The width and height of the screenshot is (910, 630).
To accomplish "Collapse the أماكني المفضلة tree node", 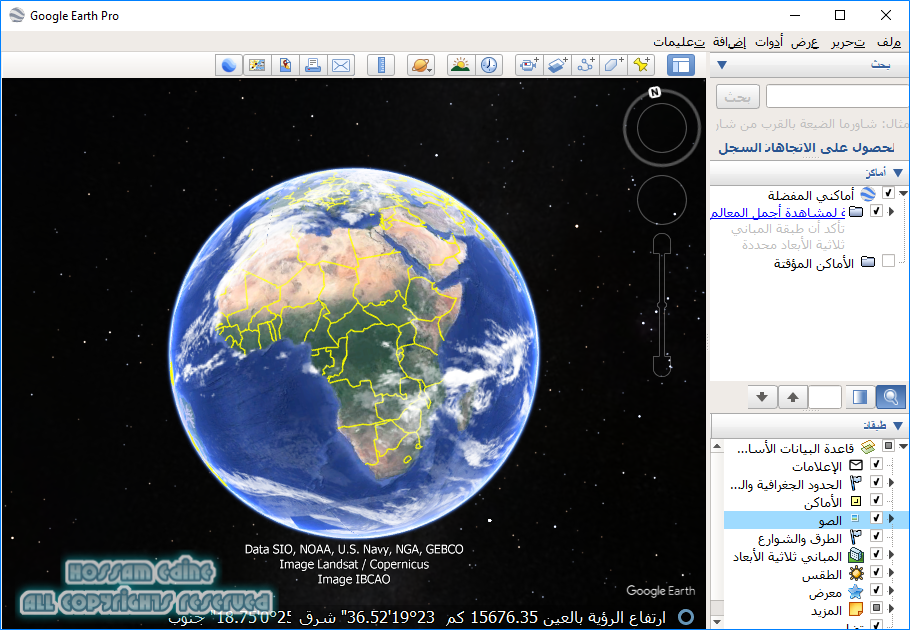I will [903, 193].
